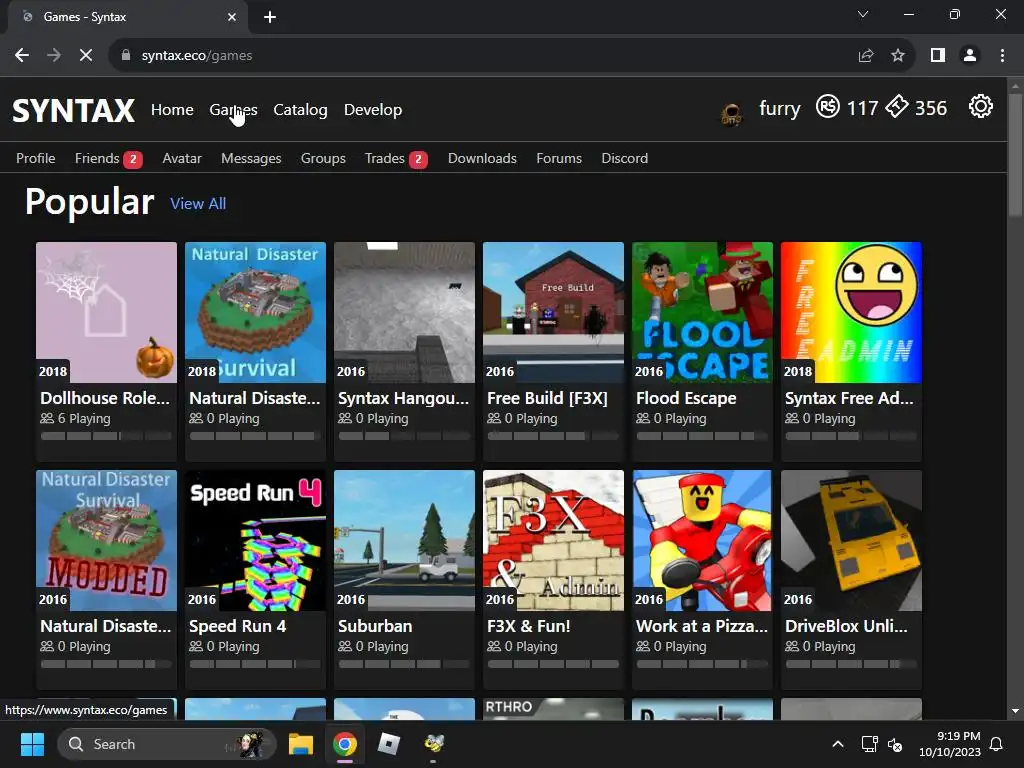This screenshot has width=1024, height=768.
Task: Show hidden system tray icons
Action: [838, 744]
